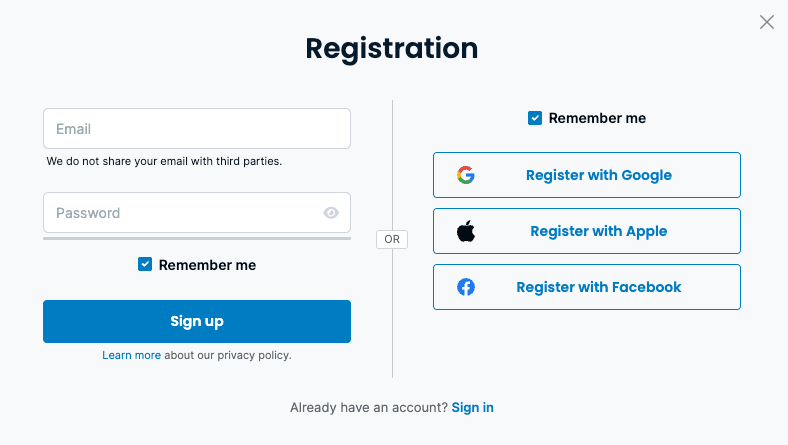Click Remember me label under Password field
This screenshot has height=445, width=788.
tap(207, 265)
